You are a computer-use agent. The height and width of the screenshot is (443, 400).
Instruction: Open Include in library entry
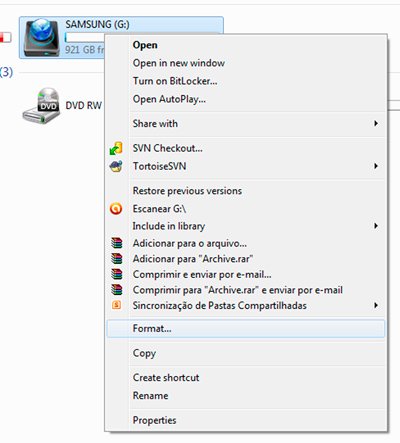[x=246, y=226]
